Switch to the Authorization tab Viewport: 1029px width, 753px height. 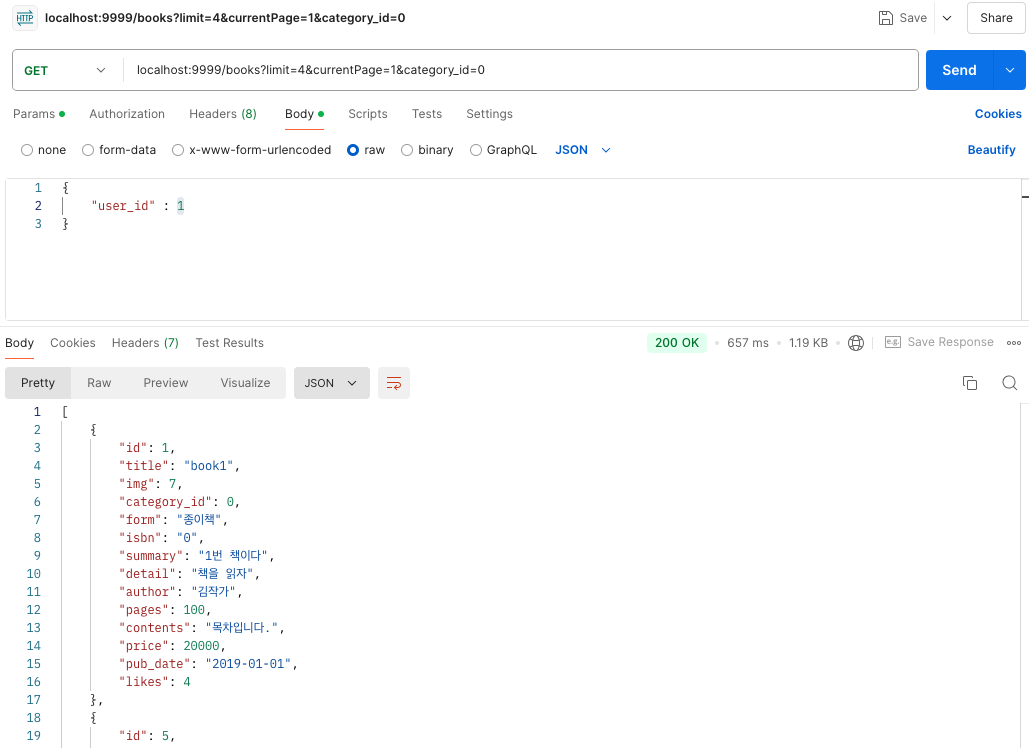point(127,114)
